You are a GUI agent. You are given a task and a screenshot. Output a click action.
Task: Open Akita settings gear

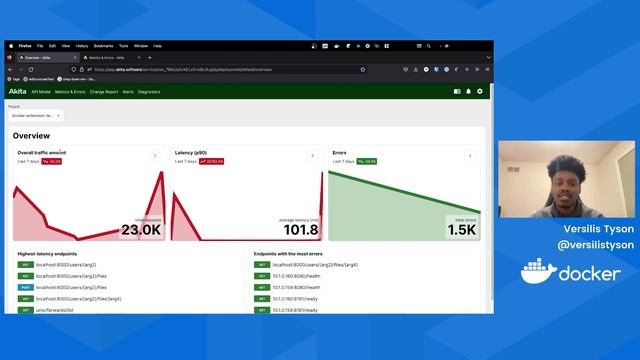click(480, 91)
